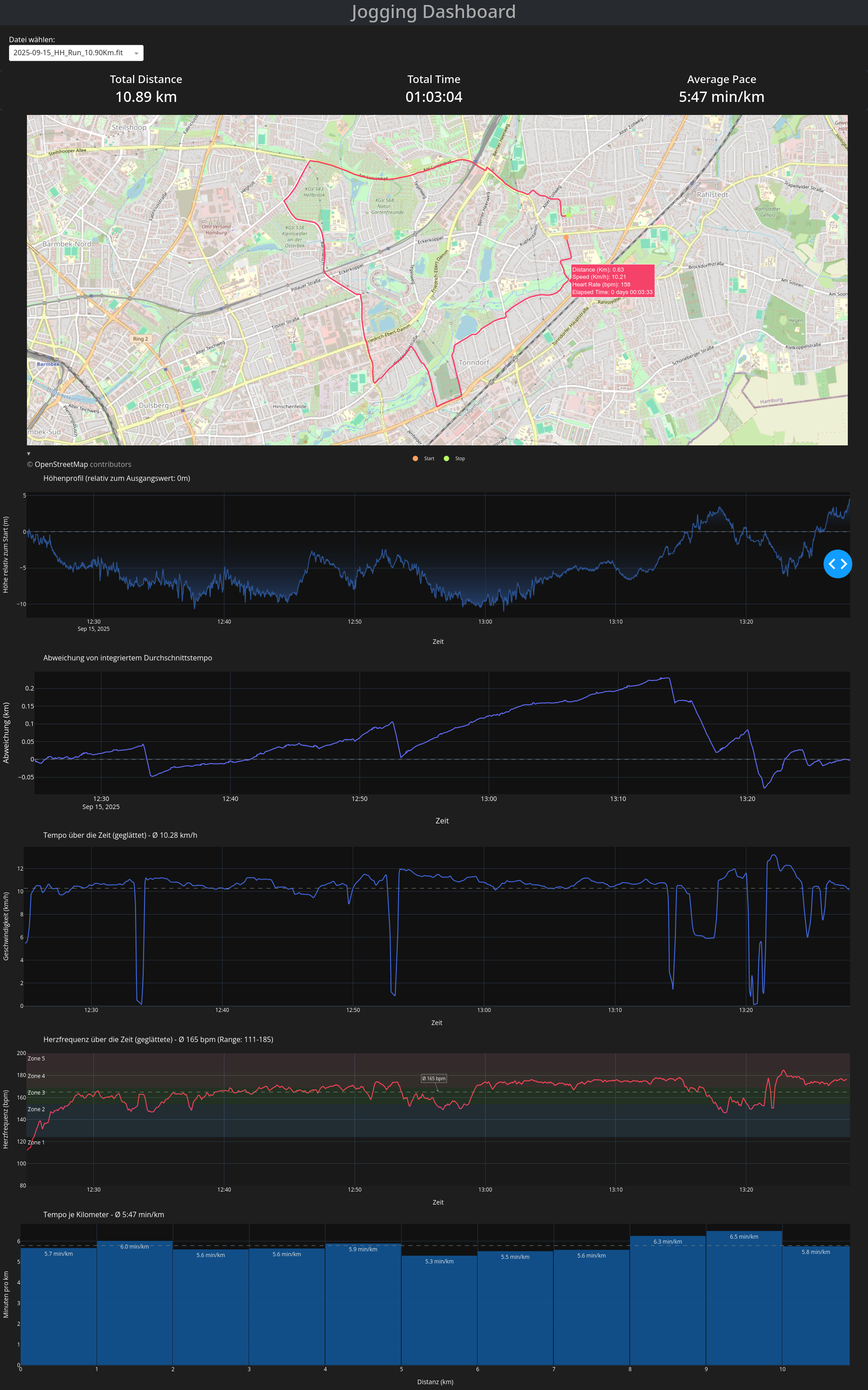Viewport: 868px width, 1390px height.
Task: Toggle the Start legend entry
Action: point(429,459)
